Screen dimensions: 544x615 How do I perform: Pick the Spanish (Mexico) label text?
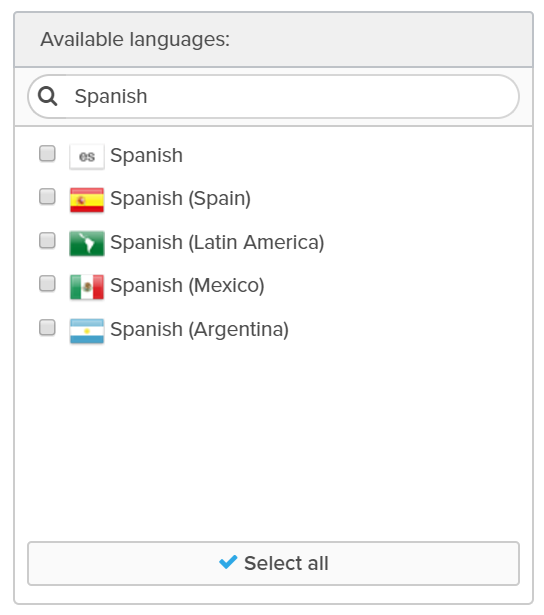pyautogui.click(x=187, y=286)
